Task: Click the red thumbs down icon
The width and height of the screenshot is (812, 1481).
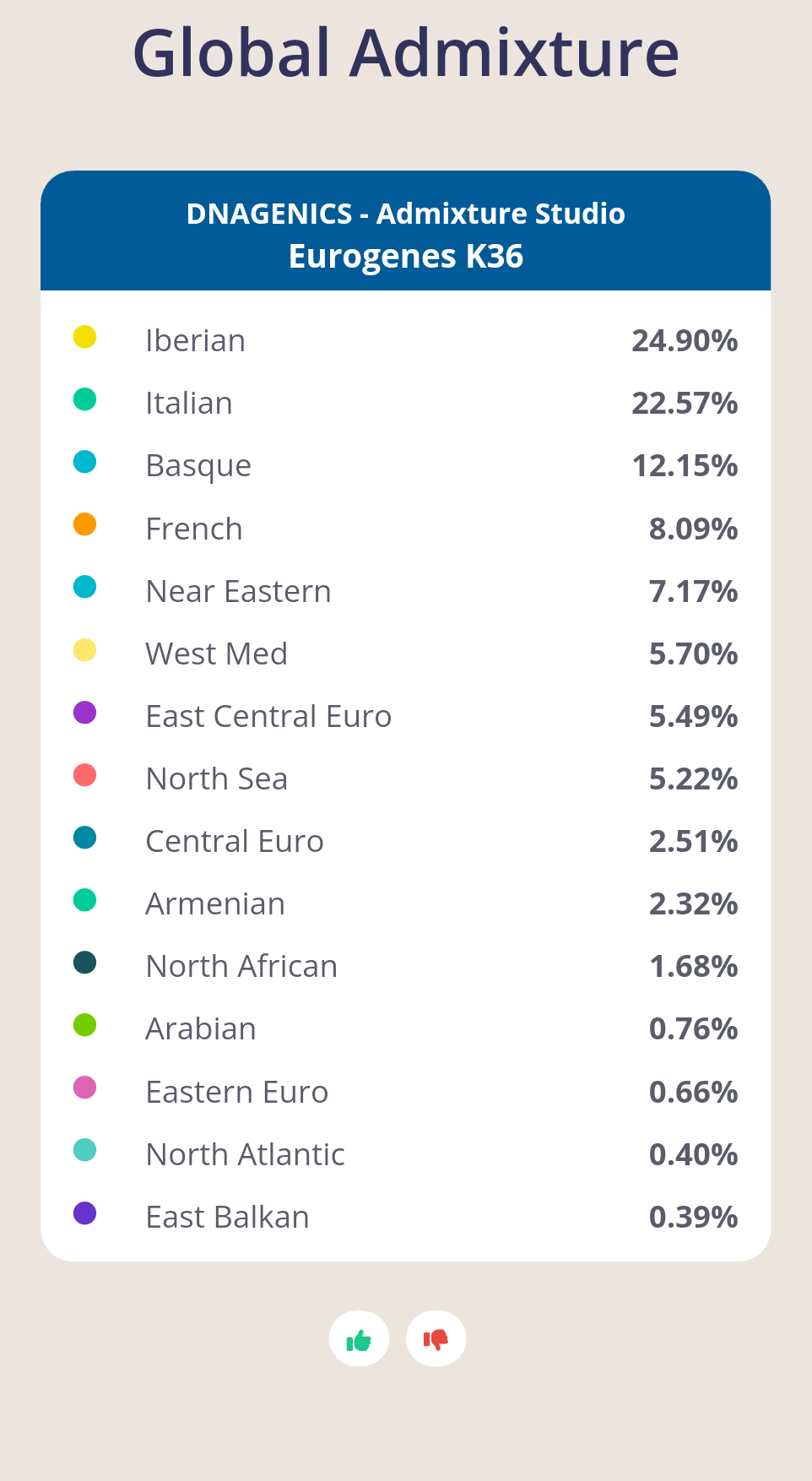Action: (x=436, y=1339)
